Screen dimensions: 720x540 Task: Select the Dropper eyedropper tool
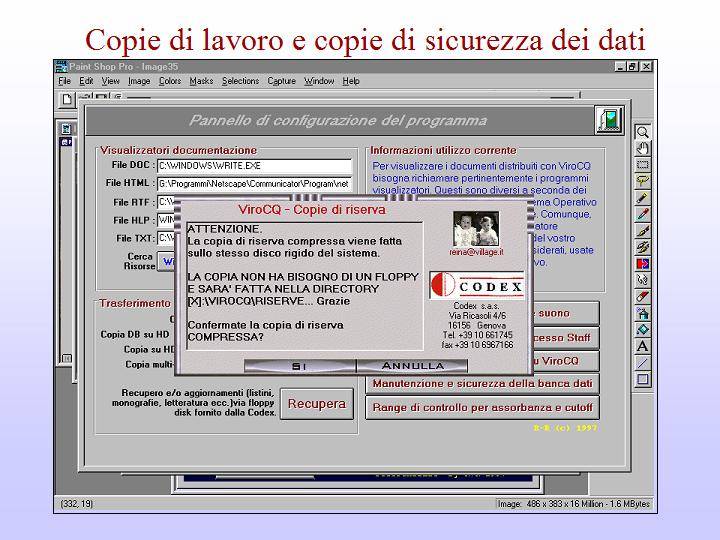(642, 214)
